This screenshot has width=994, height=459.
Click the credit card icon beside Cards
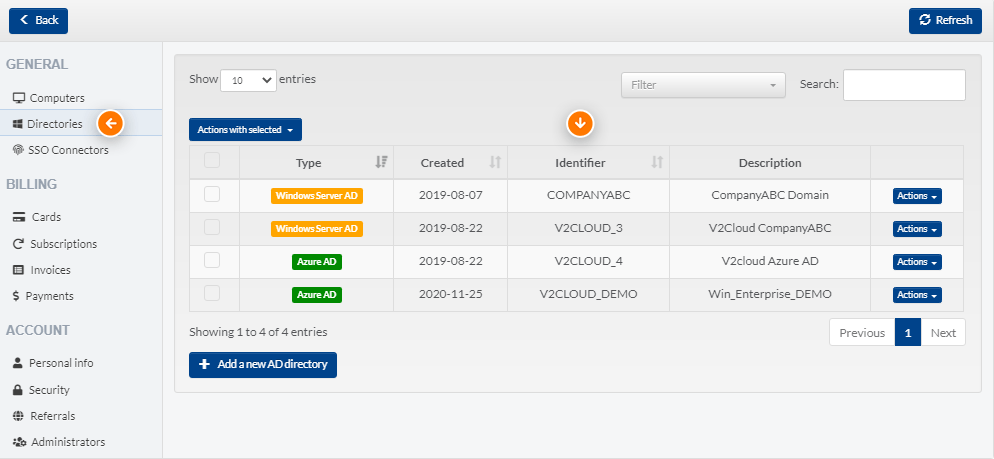19,217
